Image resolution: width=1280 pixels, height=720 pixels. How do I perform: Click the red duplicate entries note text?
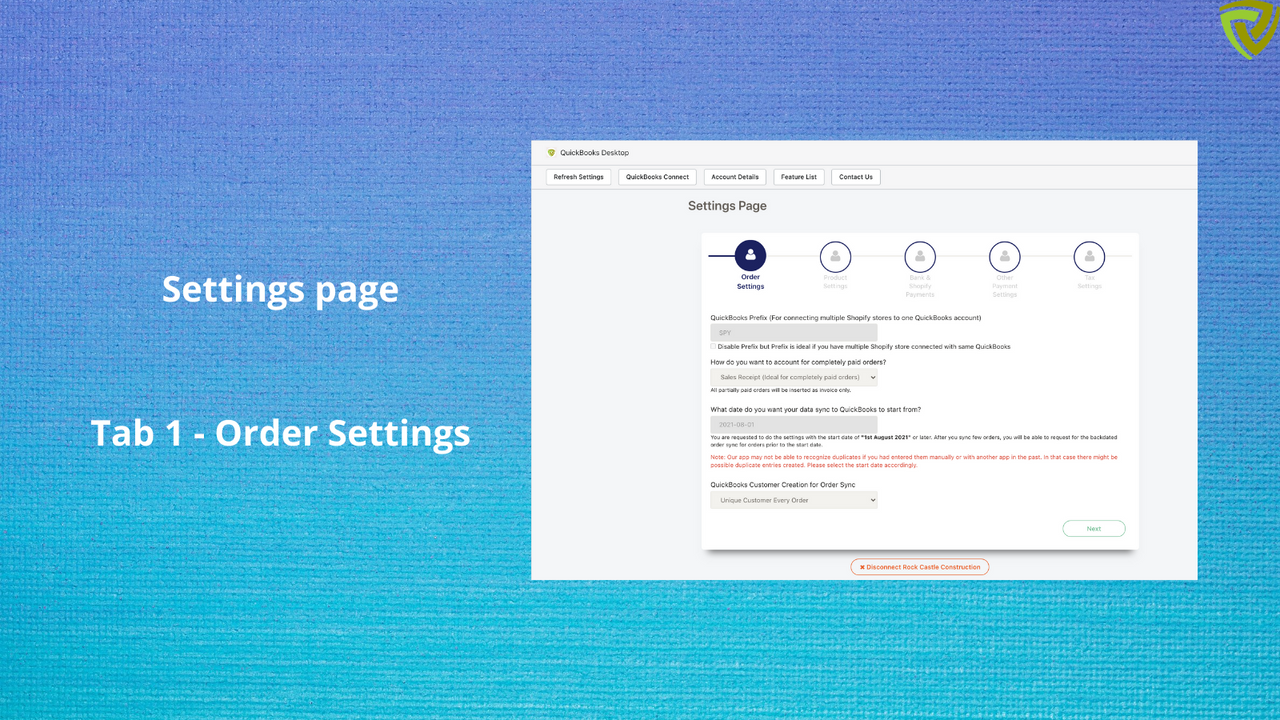[914, 461]
